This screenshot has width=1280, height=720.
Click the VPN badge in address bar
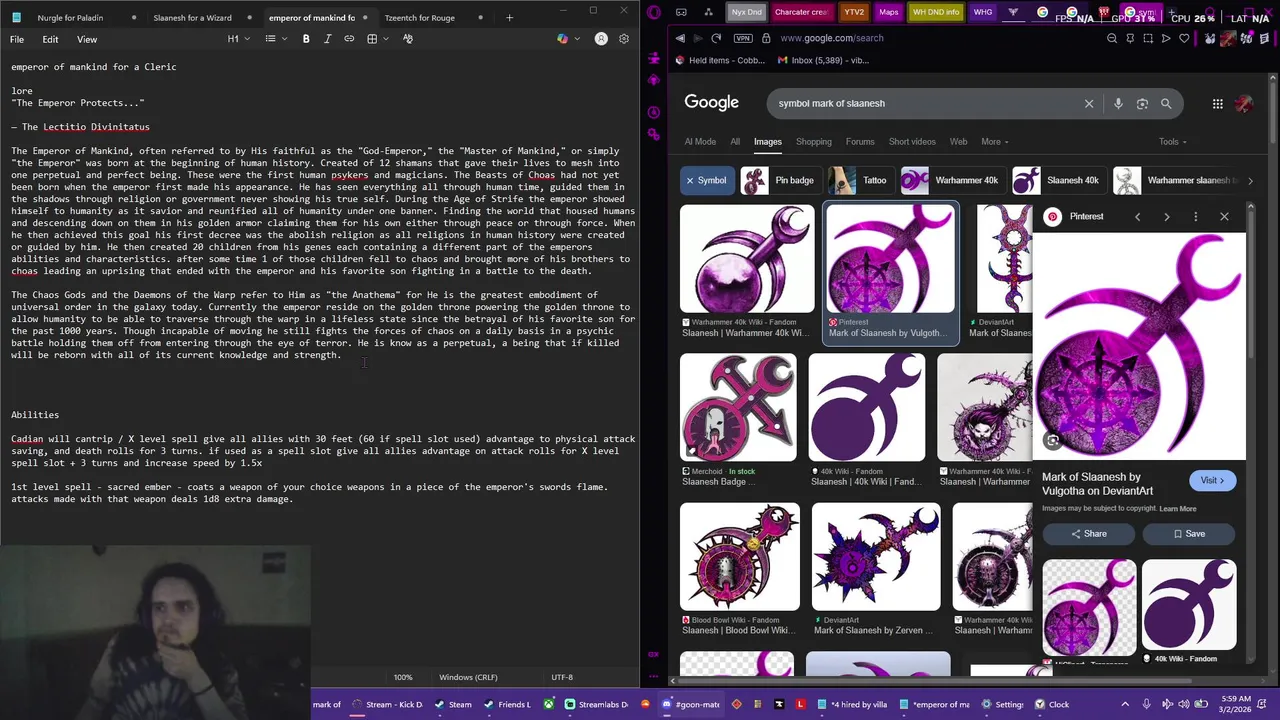[x=742, y=38]
